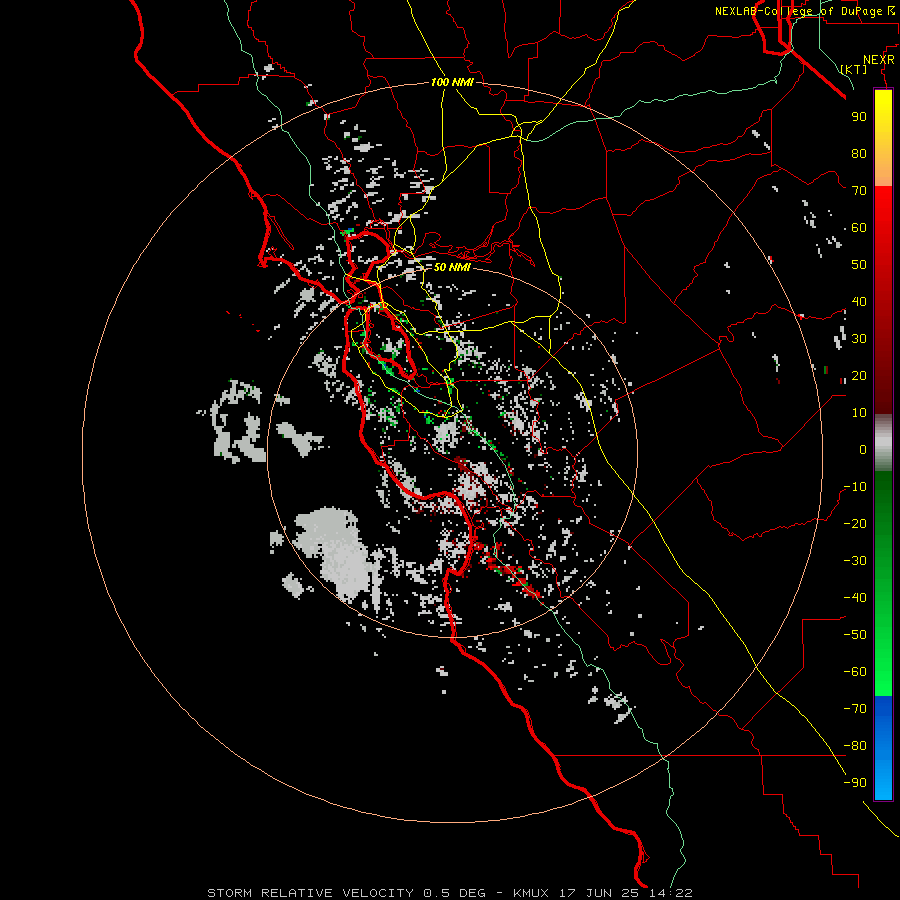This screenshot has height=900, width=900.
Task: Click the "[KT]" units label above the scale
Action: [x=854, y=69]
